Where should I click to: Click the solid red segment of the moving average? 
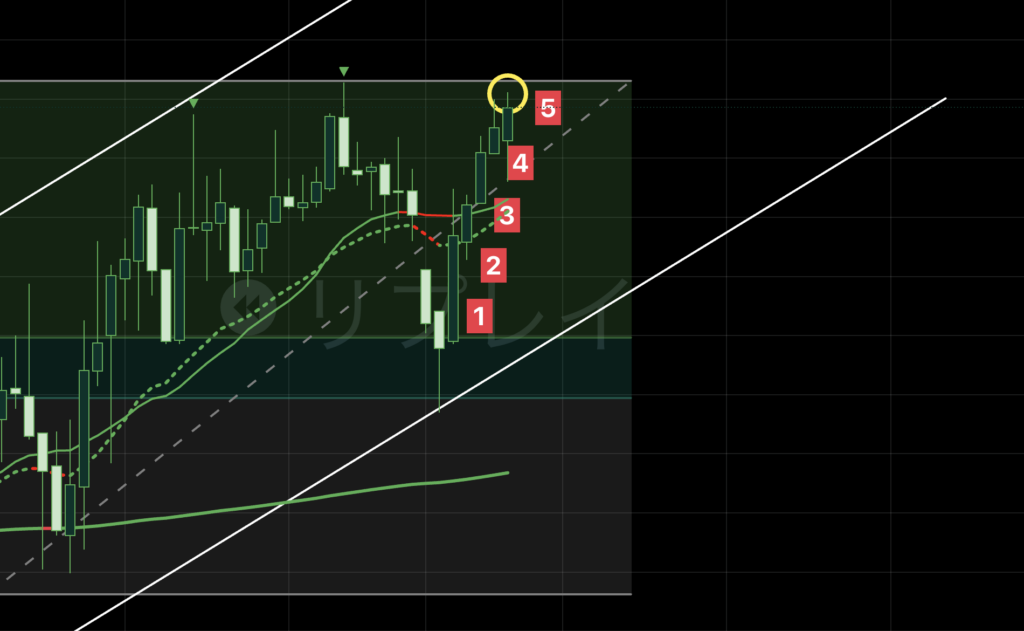point(426,214)
